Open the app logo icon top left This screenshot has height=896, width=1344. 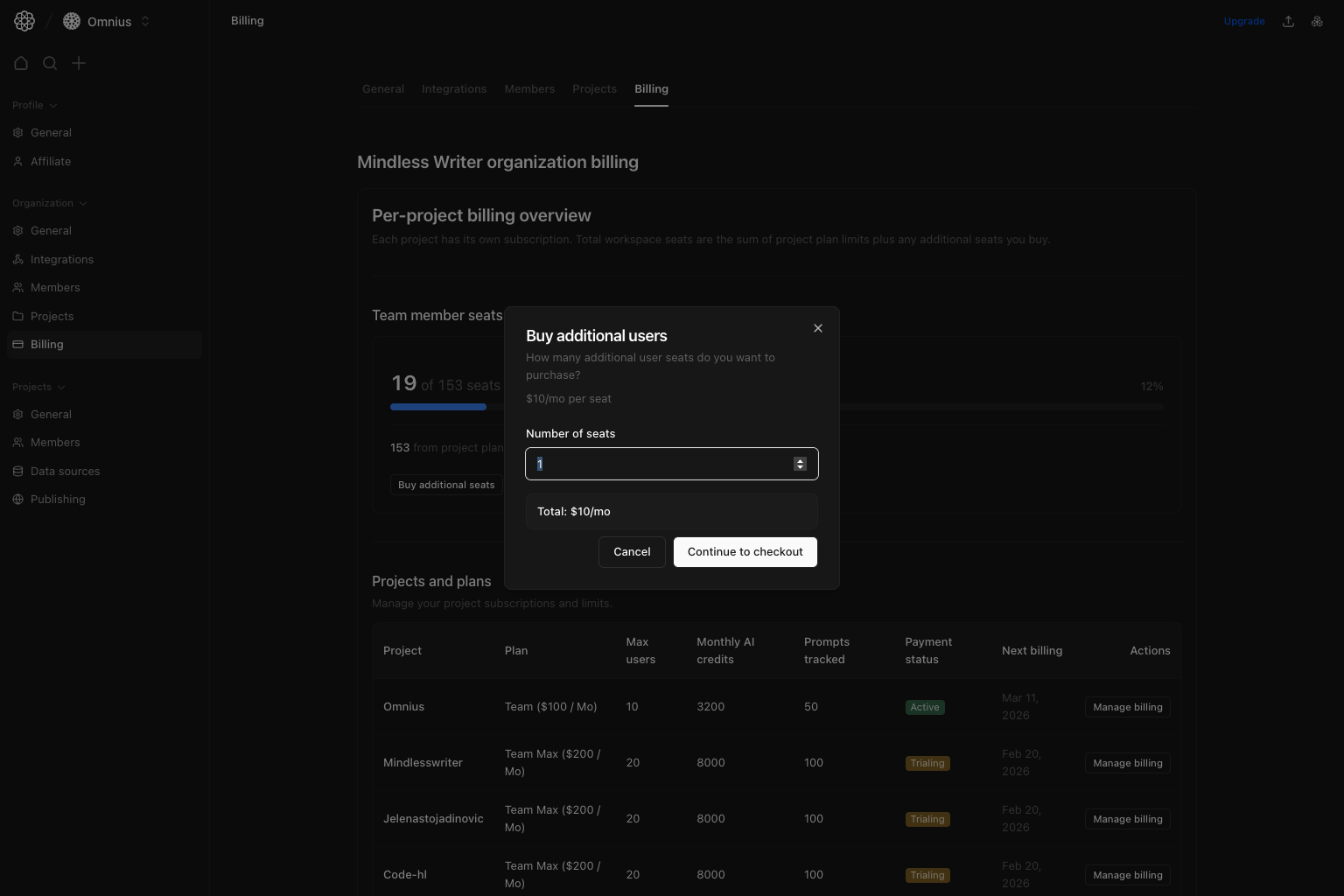point(24,20)
